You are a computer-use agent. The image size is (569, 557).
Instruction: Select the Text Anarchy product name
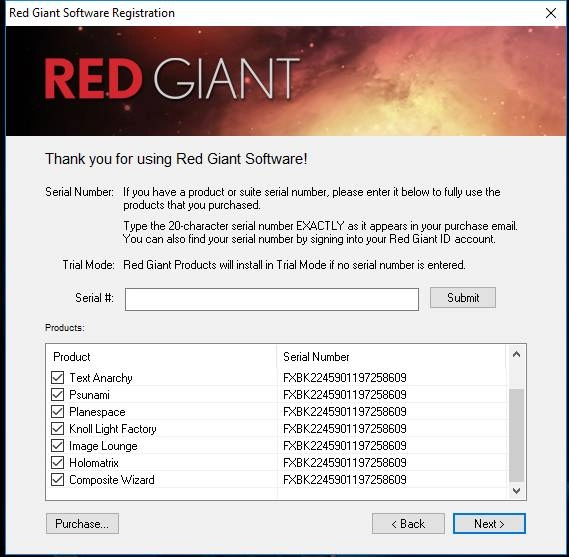[x=101, y=378]
